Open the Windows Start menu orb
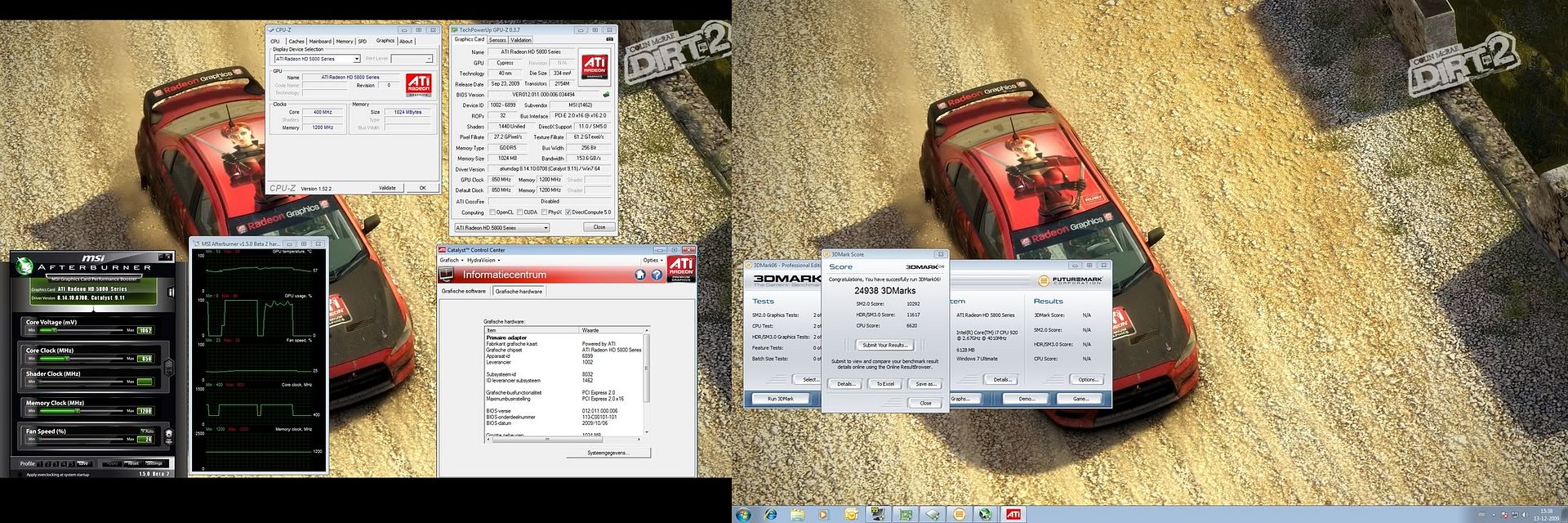The width and height of the screenshot is (1568, 523). (x=743, y=515)
